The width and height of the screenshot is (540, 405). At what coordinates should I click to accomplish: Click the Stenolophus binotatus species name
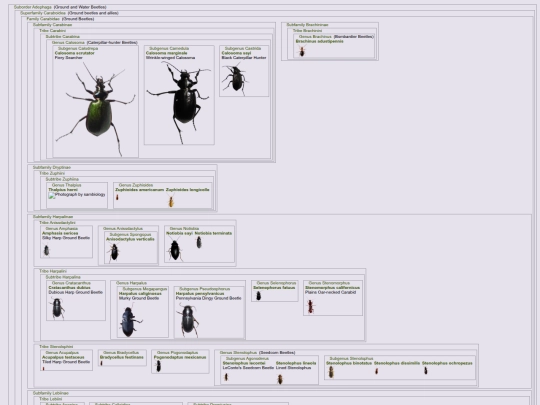click(349, 363)
